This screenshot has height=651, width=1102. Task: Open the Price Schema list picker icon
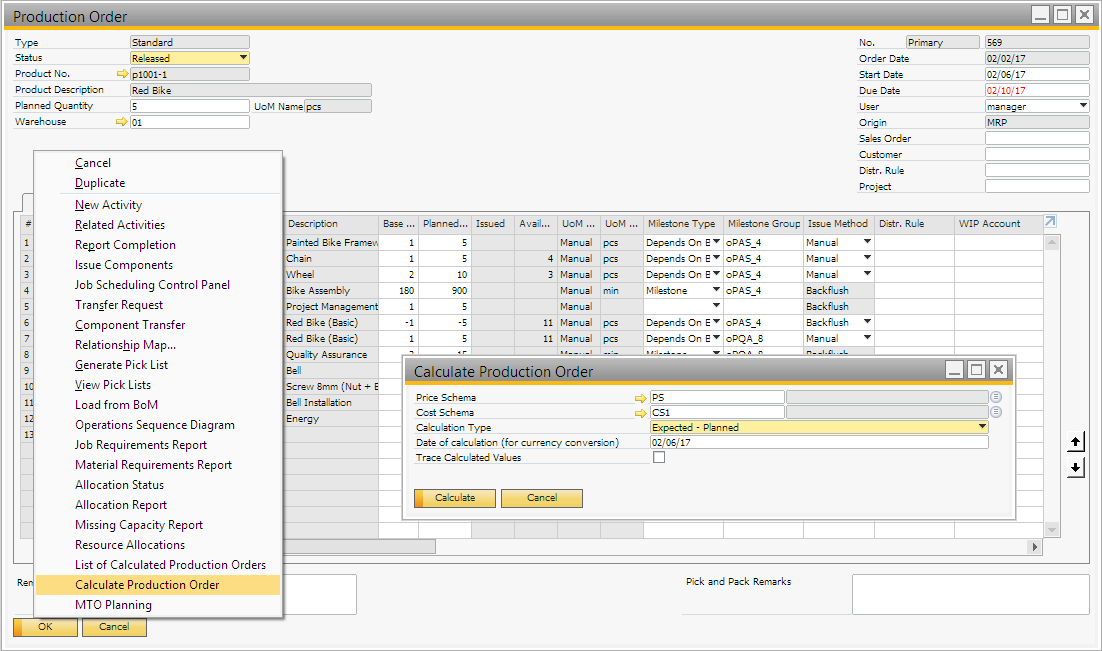(x=996, y=397)
